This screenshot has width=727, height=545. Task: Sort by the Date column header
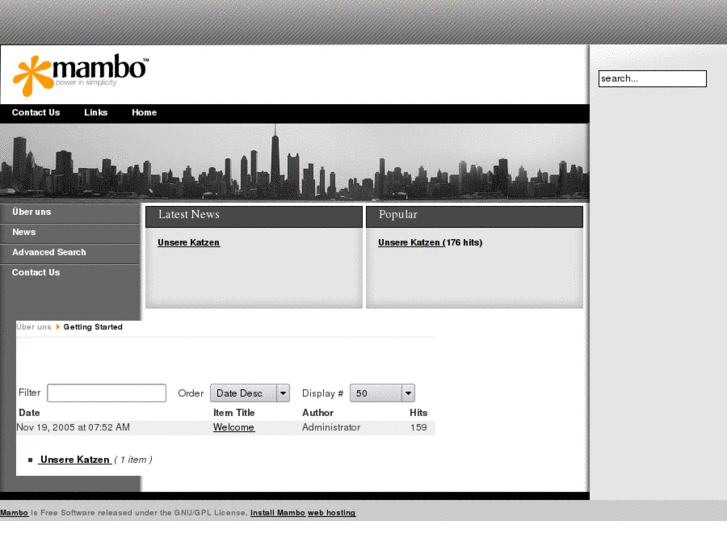[29, 413]
